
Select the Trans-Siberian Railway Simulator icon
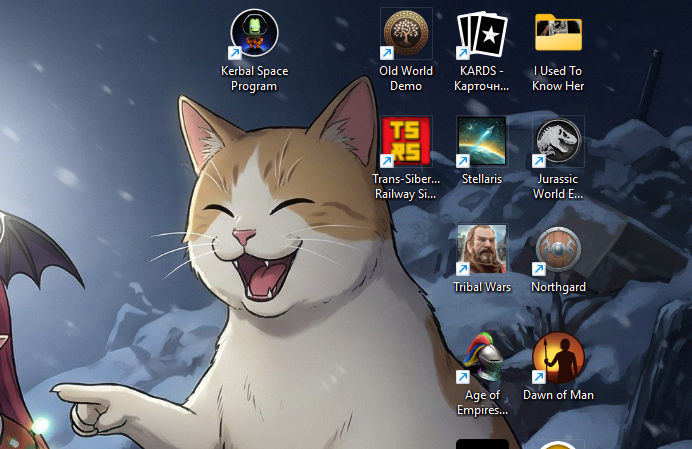pyautogui.click(x=406, y=141)
